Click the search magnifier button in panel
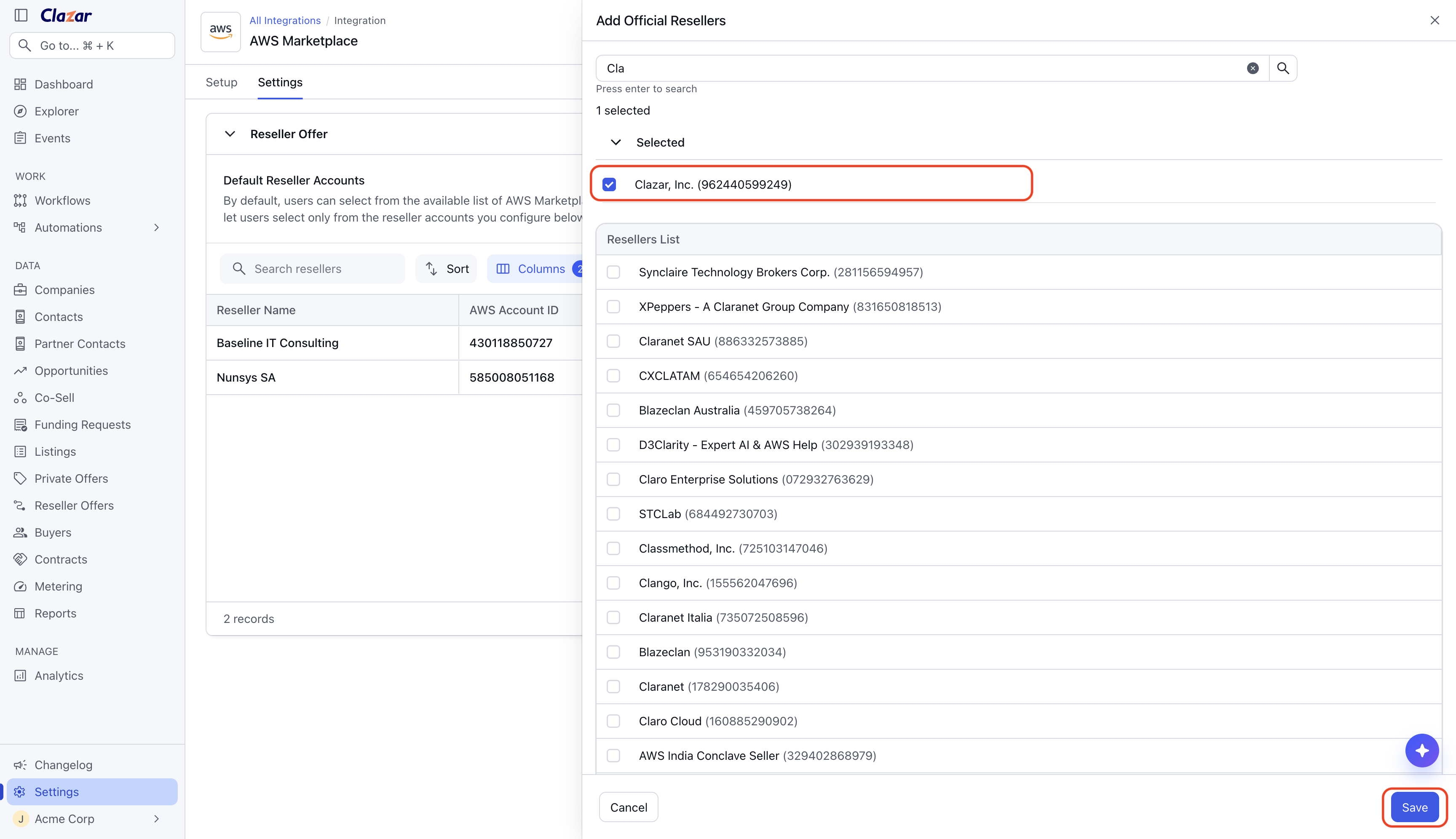1456x839 pixels. point(1282,69)
